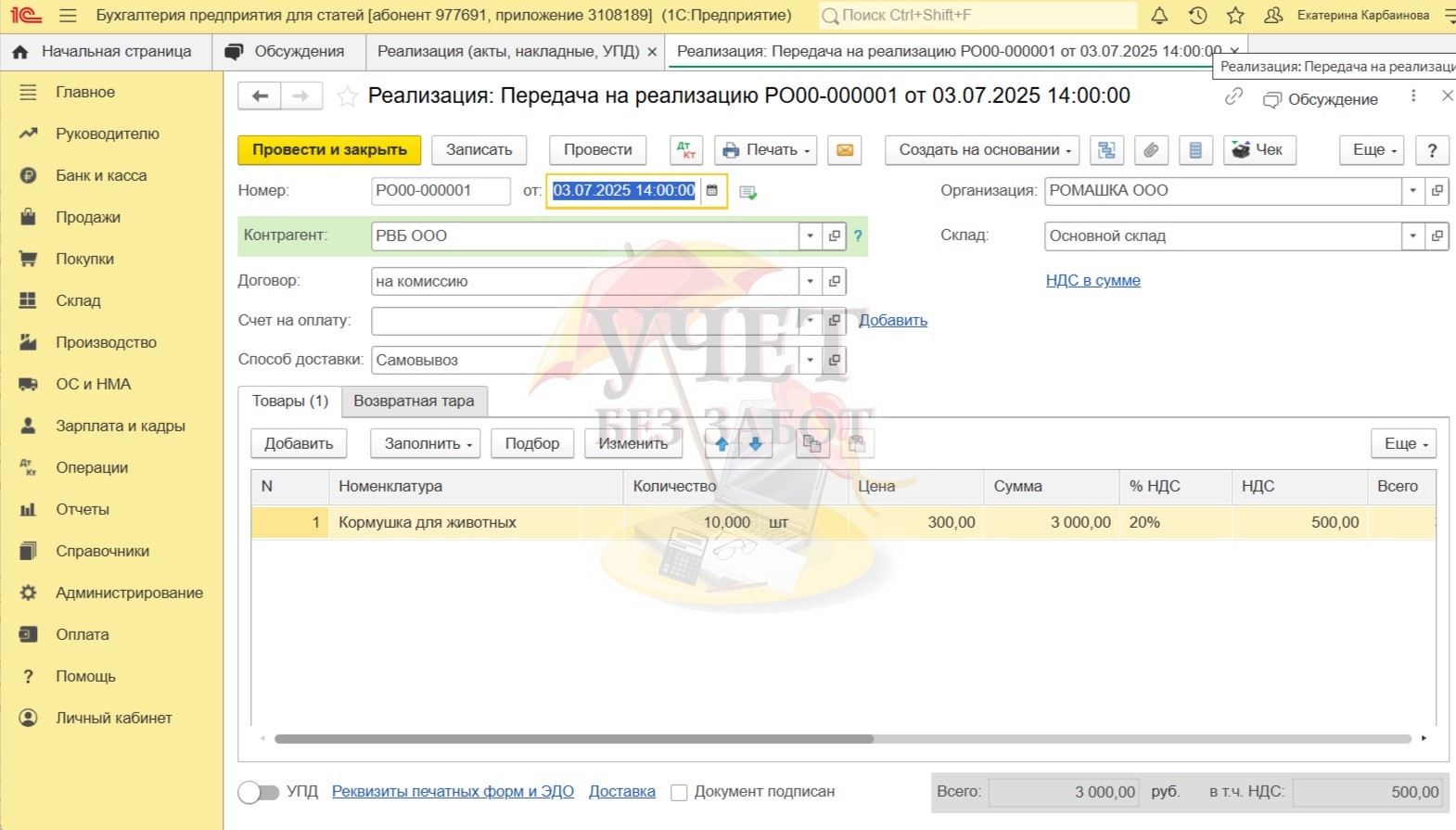Open the notifications bell icon
The height and width of the screenshot is (830, 1456).
(1159, 16)
